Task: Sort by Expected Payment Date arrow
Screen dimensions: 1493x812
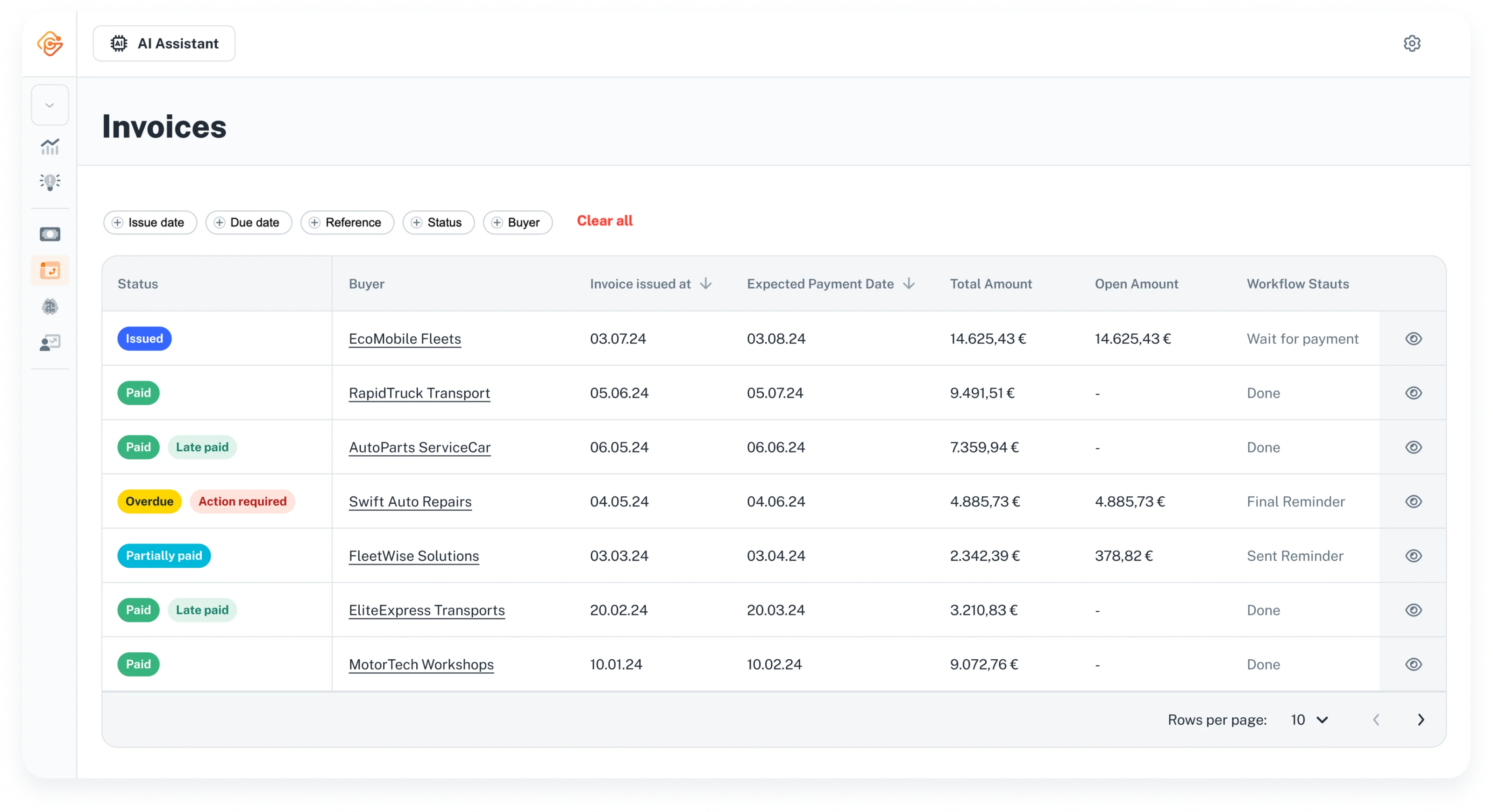Action: point(909,284)
